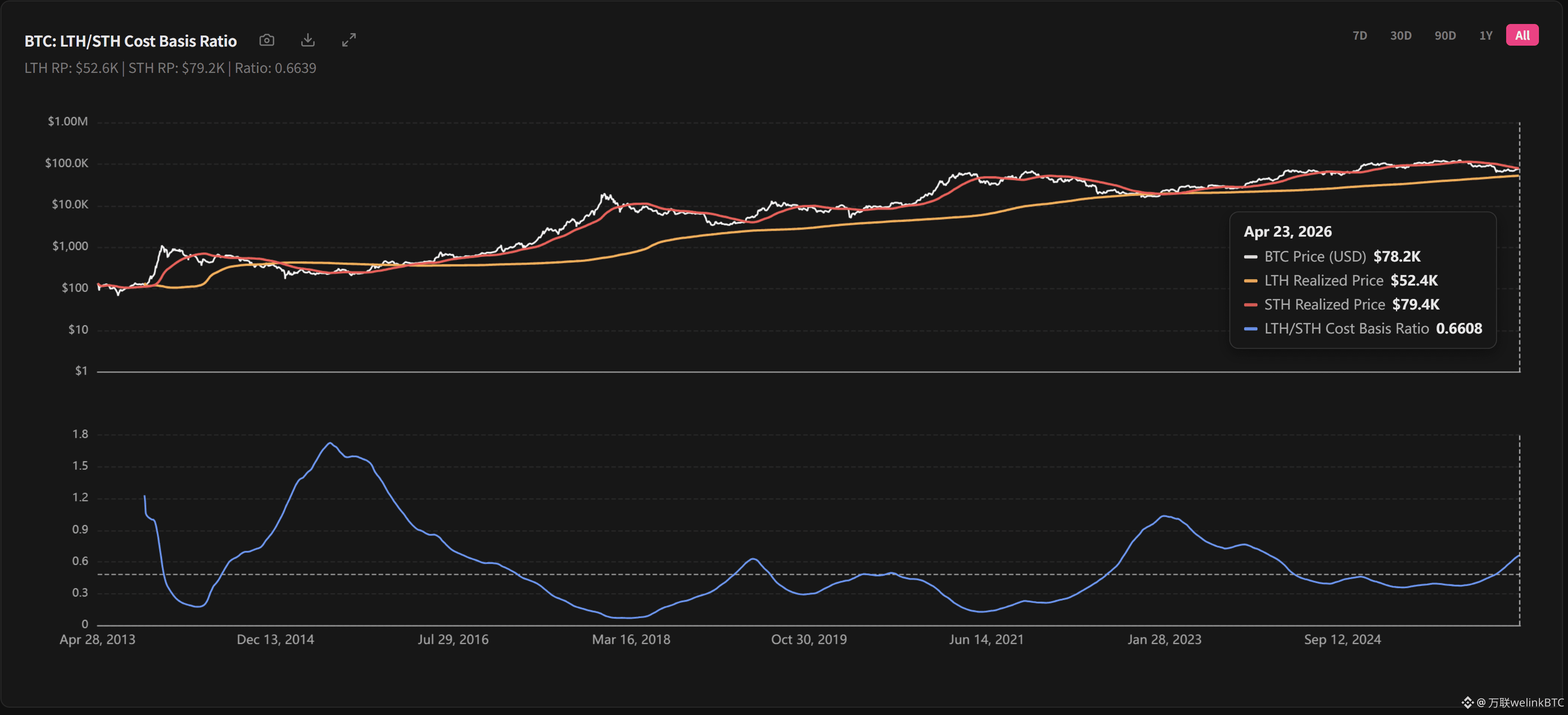Click the $10 price axis label
Viewport: 1568px width, 715px height.
tap(78, 330)
